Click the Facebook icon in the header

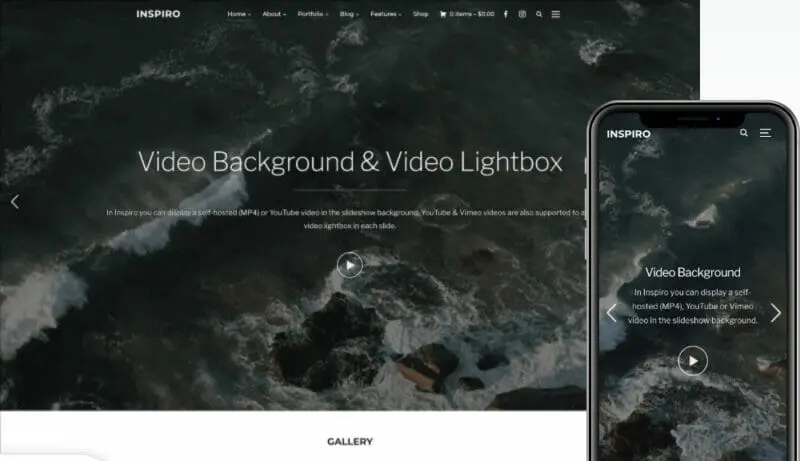[x=505, y=14]
